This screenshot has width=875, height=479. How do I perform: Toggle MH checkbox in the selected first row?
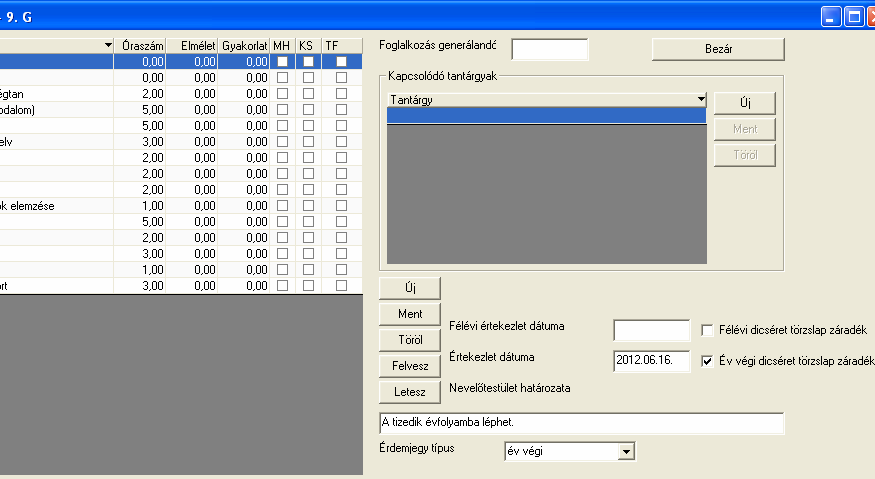[283, 61]
